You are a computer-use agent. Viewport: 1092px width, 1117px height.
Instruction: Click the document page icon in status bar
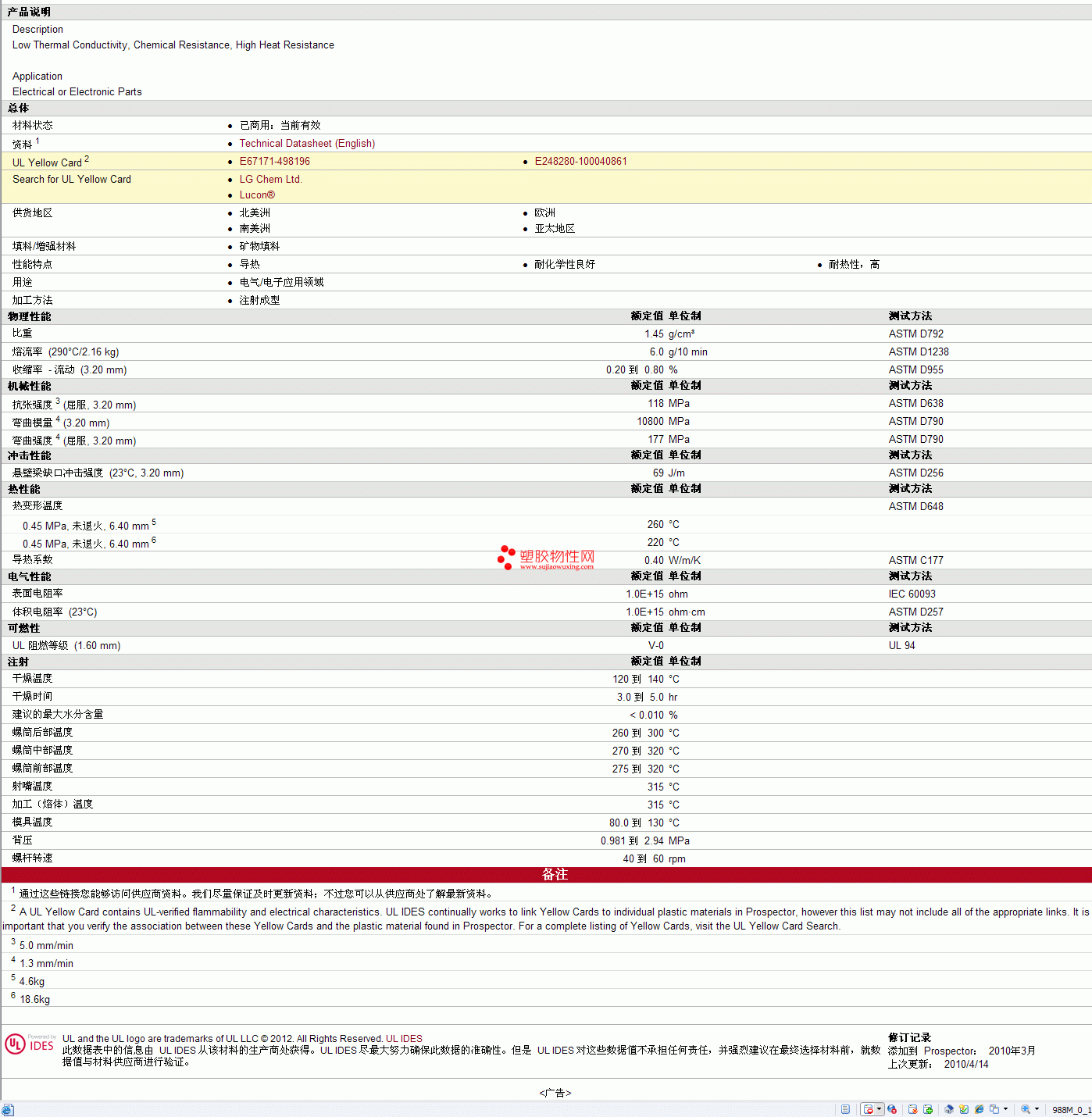(x=845, y=1109)
